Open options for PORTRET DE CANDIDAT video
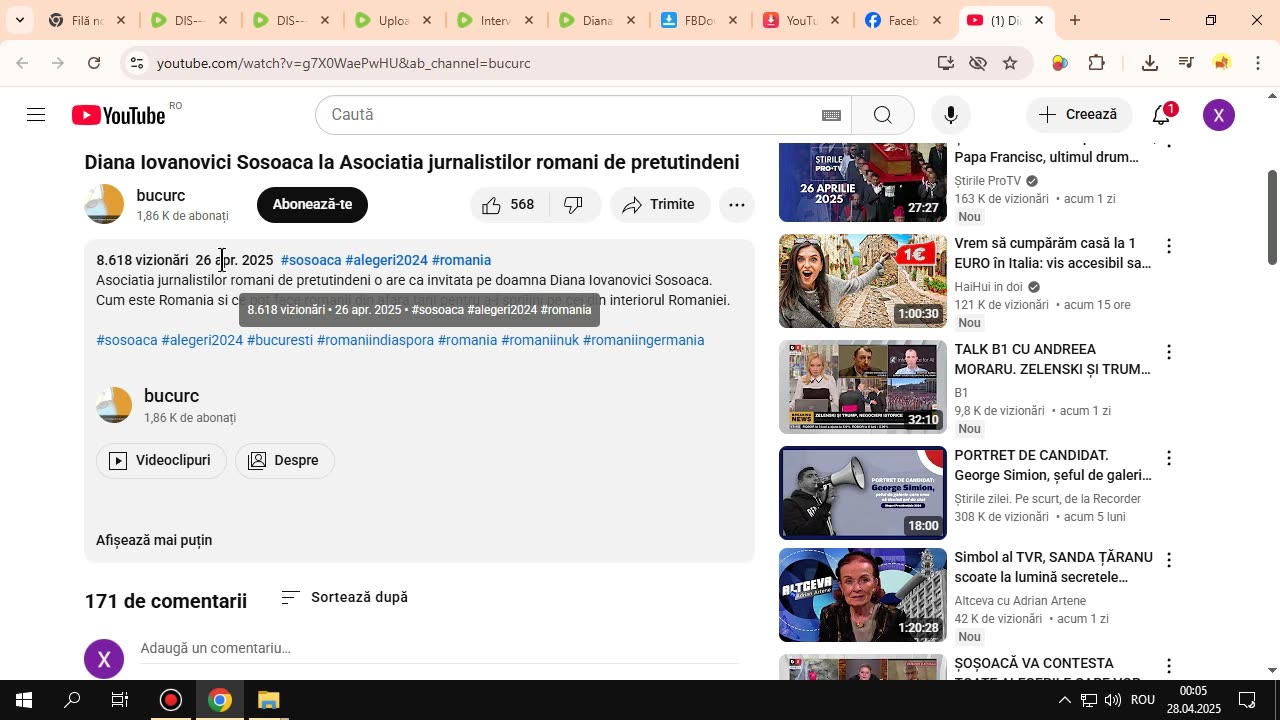 pyautogui.click(x=1168, y=458)
